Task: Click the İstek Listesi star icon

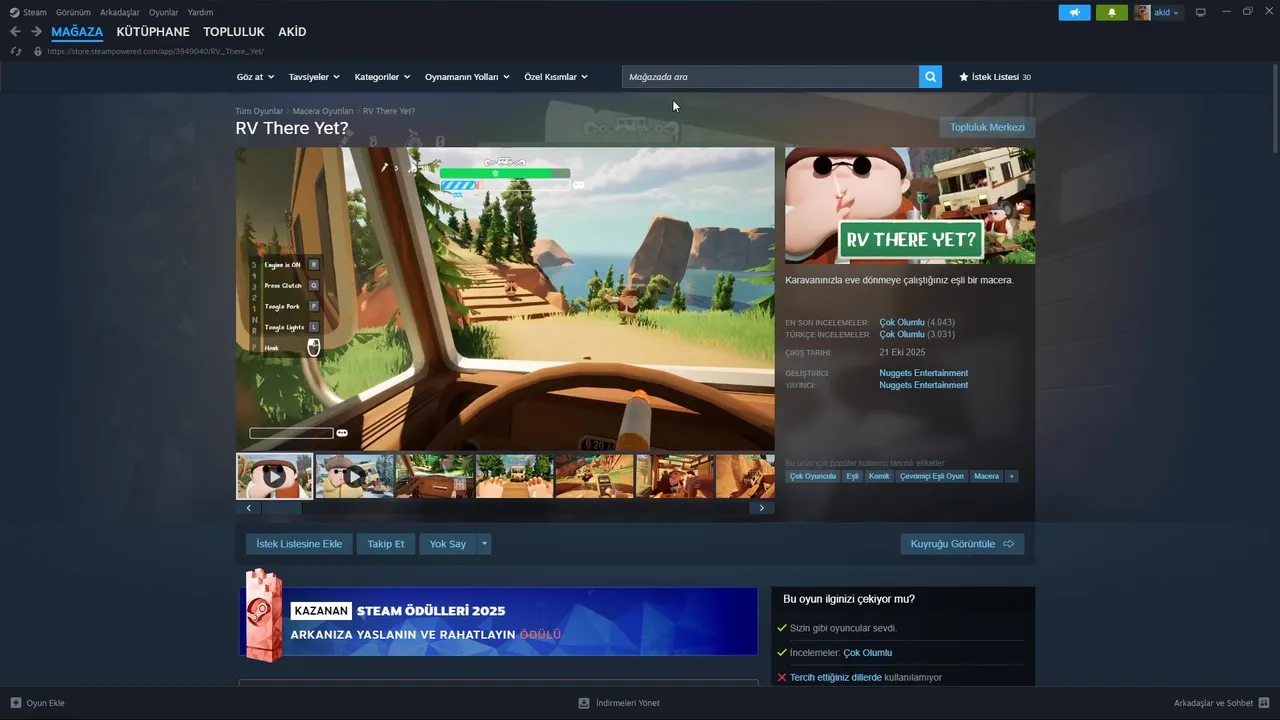Action: 964,77
